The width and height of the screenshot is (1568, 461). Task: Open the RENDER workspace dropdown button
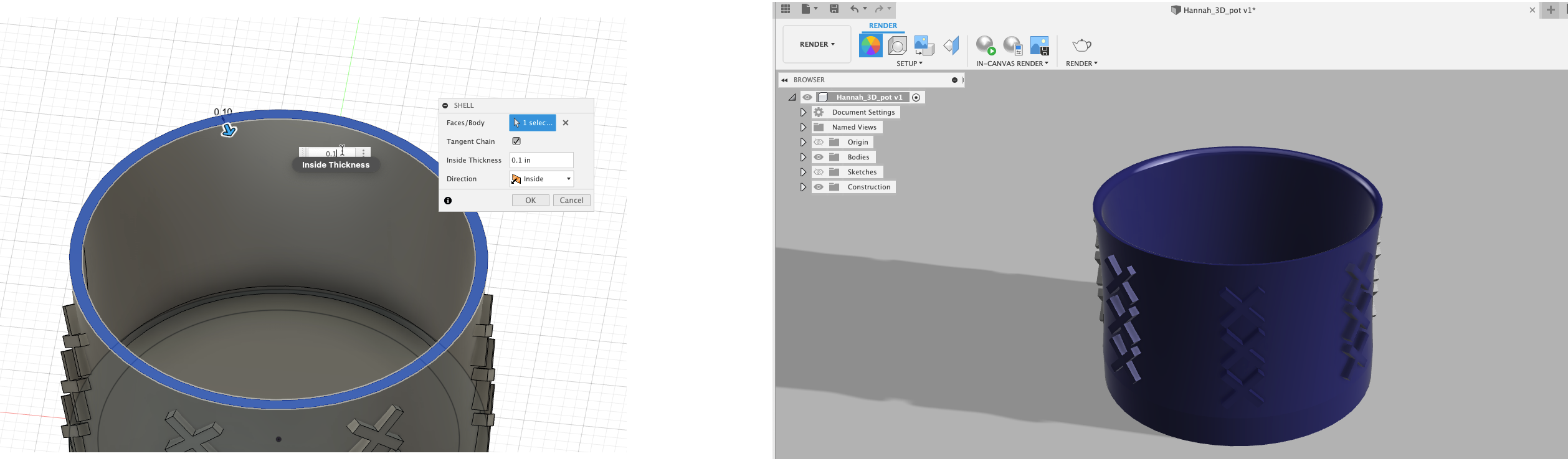[817, 44]
